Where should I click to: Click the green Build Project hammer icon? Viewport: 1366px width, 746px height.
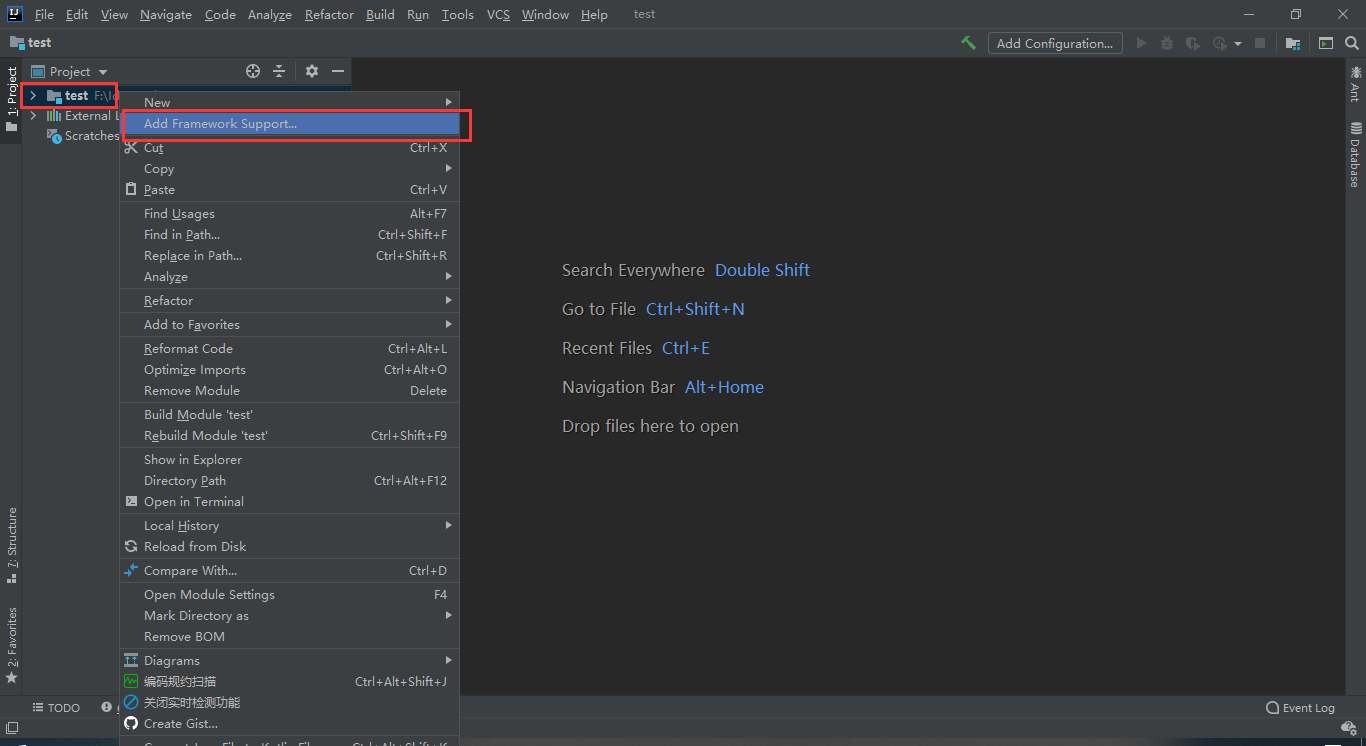point(968,43)
